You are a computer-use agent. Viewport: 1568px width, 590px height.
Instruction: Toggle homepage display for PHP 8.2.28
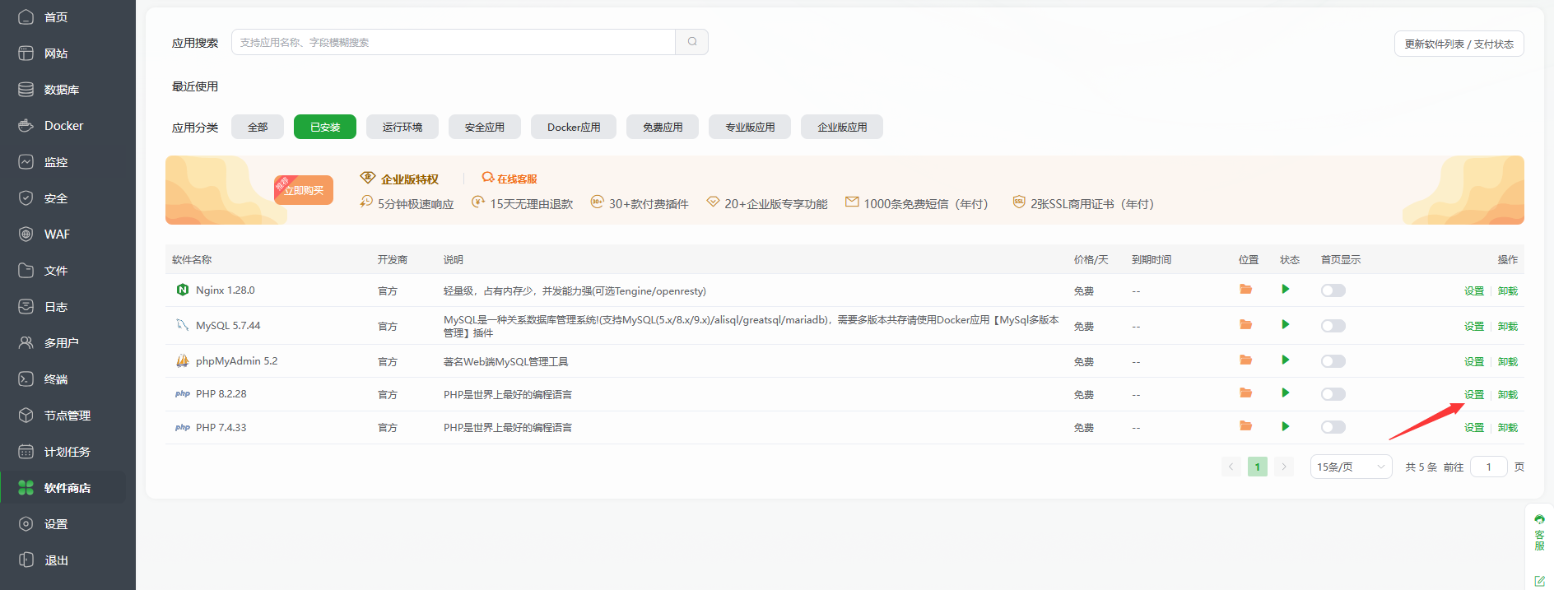coord(1333,394)
